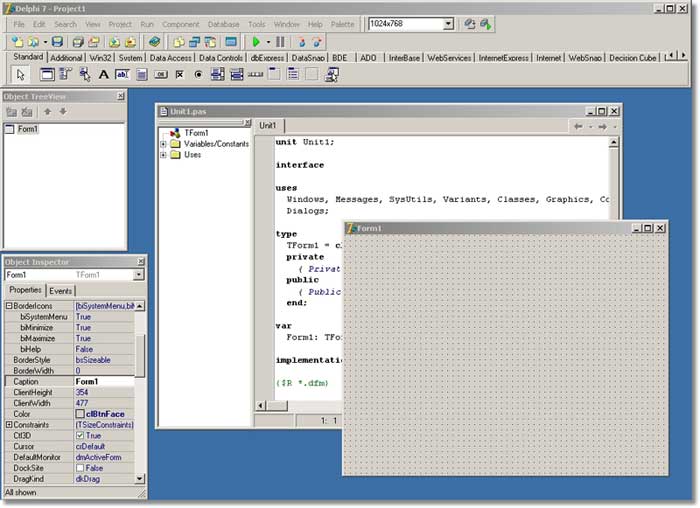Click the View Form toolbar icon
This screenshot has height=508, width=700.
tap(194, 42)
